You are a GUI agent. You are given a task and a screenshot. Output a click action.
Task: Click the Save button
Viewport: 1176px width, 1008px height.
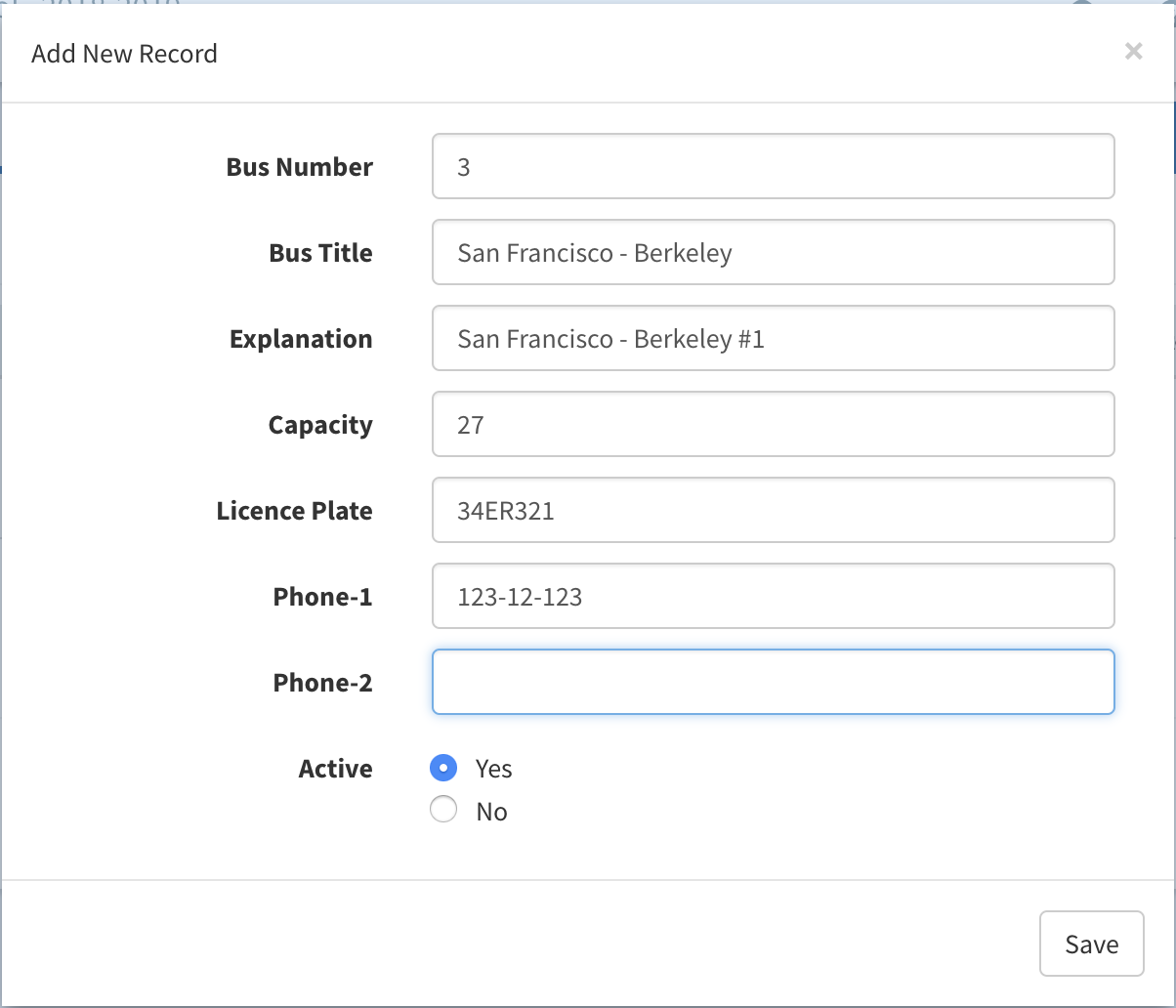pos(1091,944)
